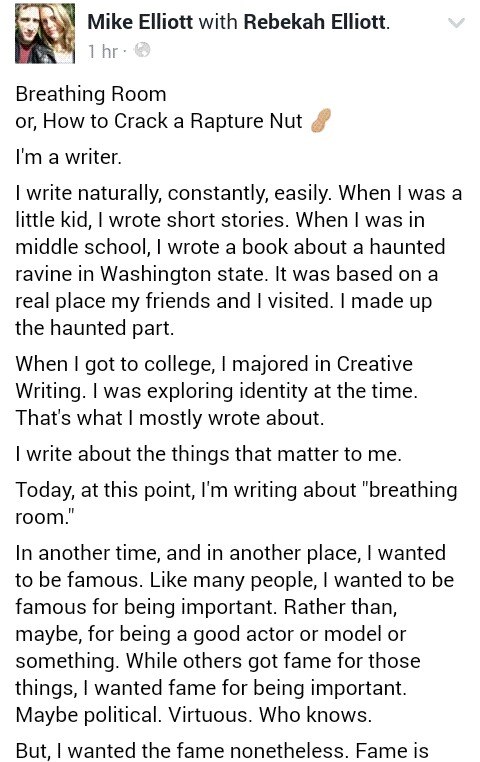The image size is (480, 762).
Task: Click the 'the haunted part.' line
Action: tap(95, 328)
